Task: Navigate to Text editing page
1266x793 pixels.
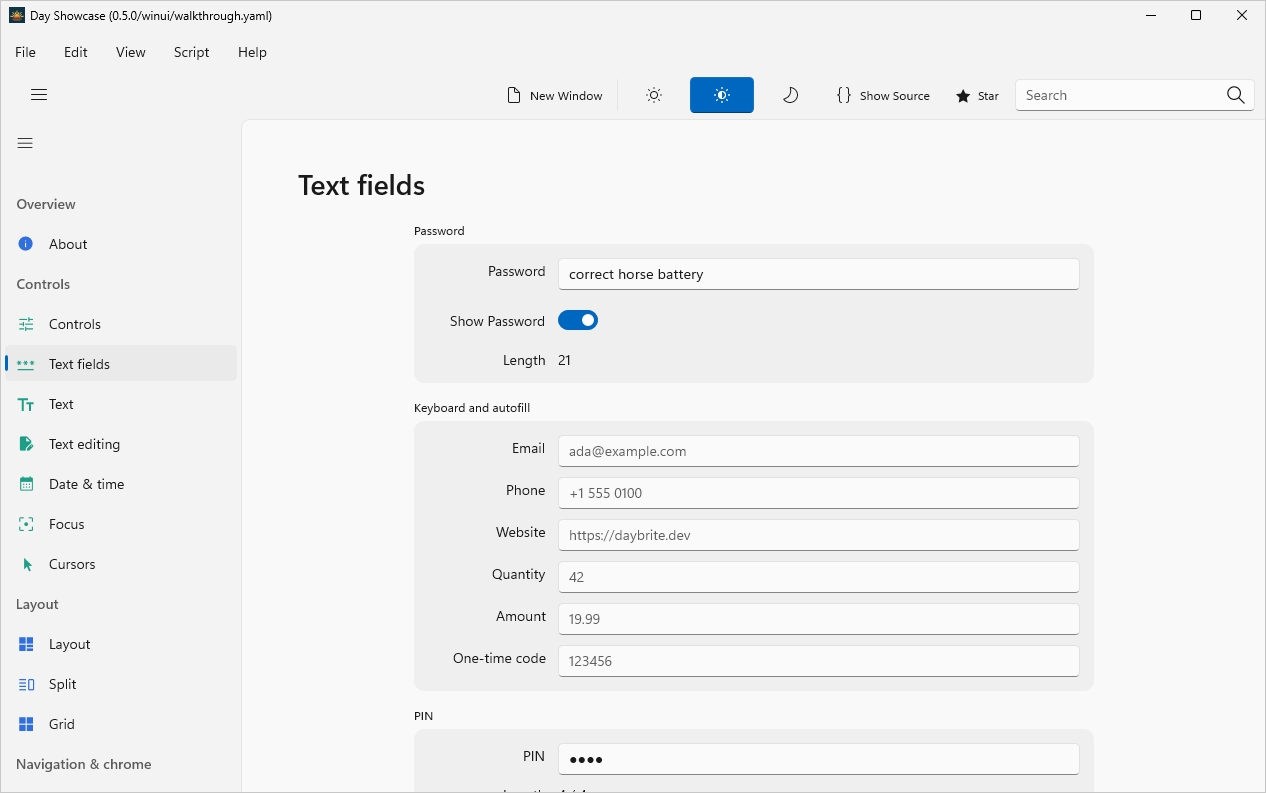Action: 121,444
